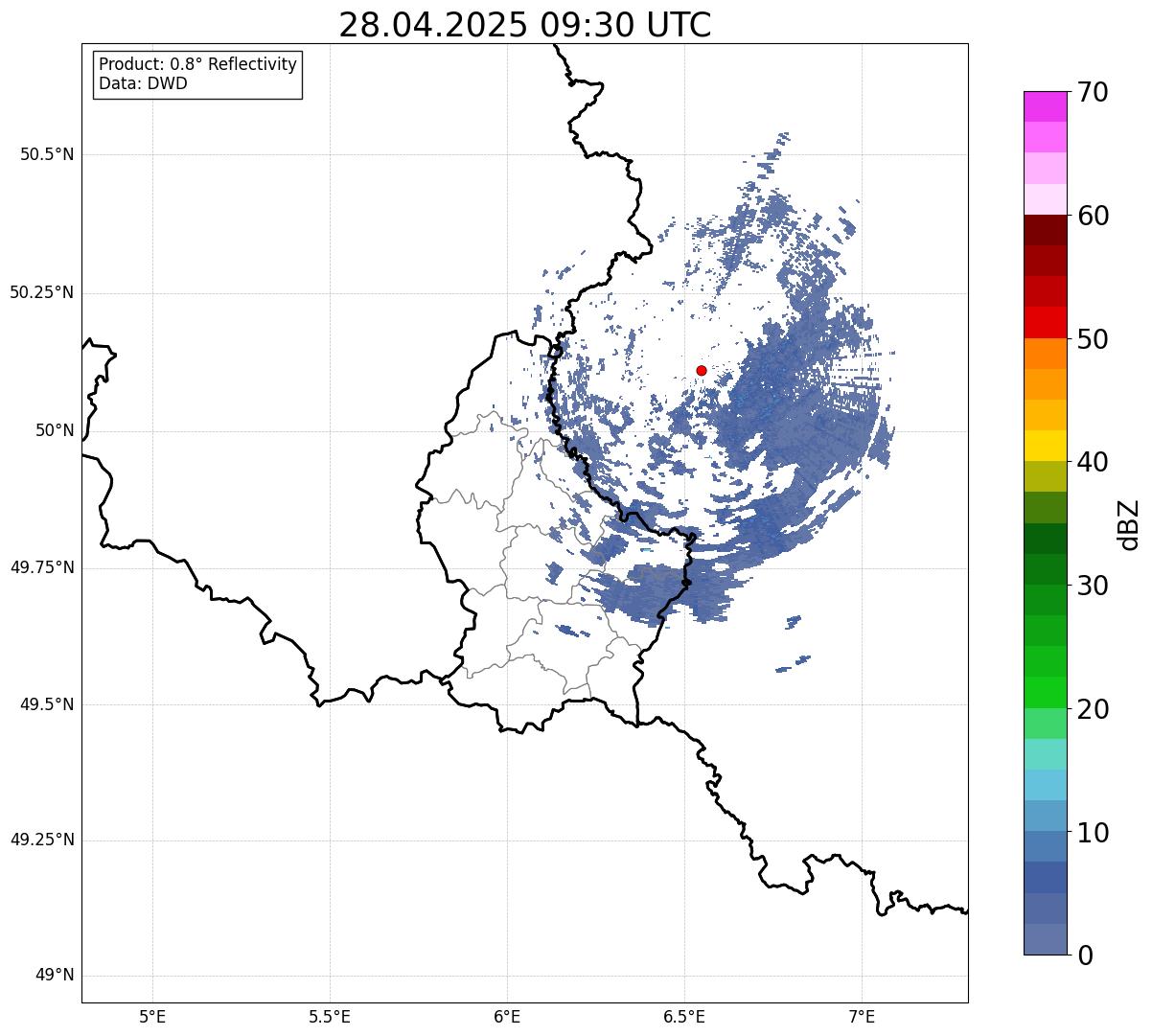Click the 10 colorbar tick label

pyautogui.click(x=1092, y=833)
